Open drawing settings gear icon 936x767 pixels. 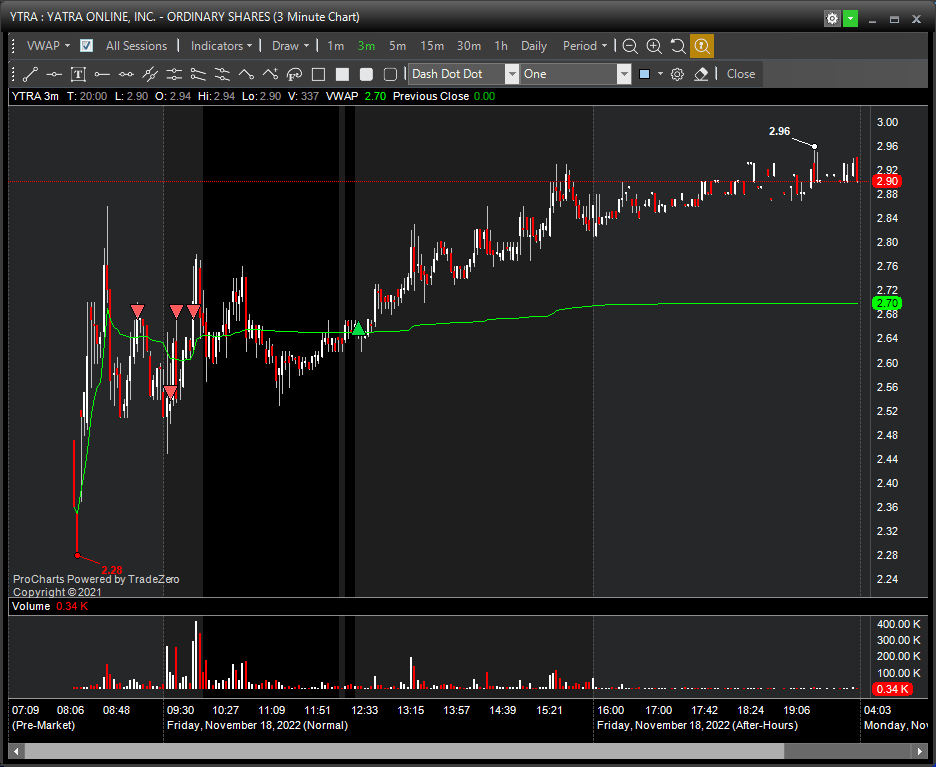[677, 74]
